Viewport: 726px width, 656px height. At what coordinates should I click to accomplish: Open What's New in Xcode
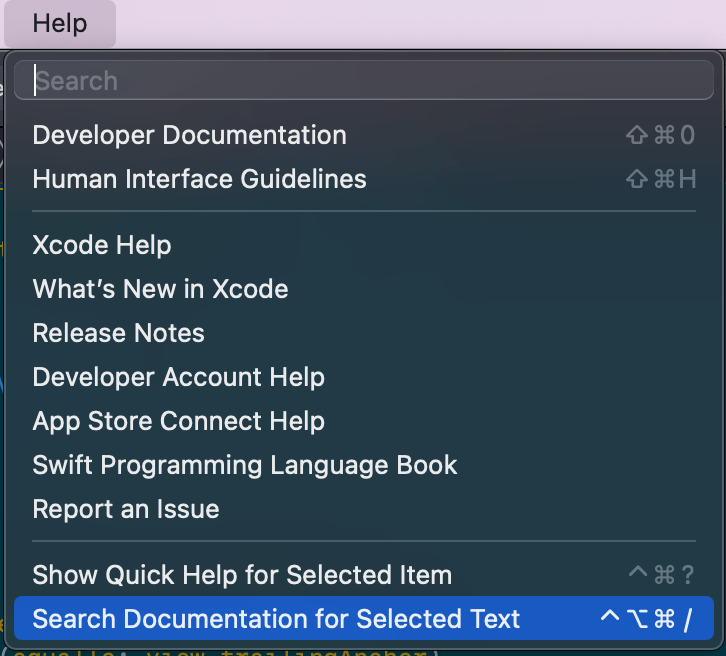(161, 289)
